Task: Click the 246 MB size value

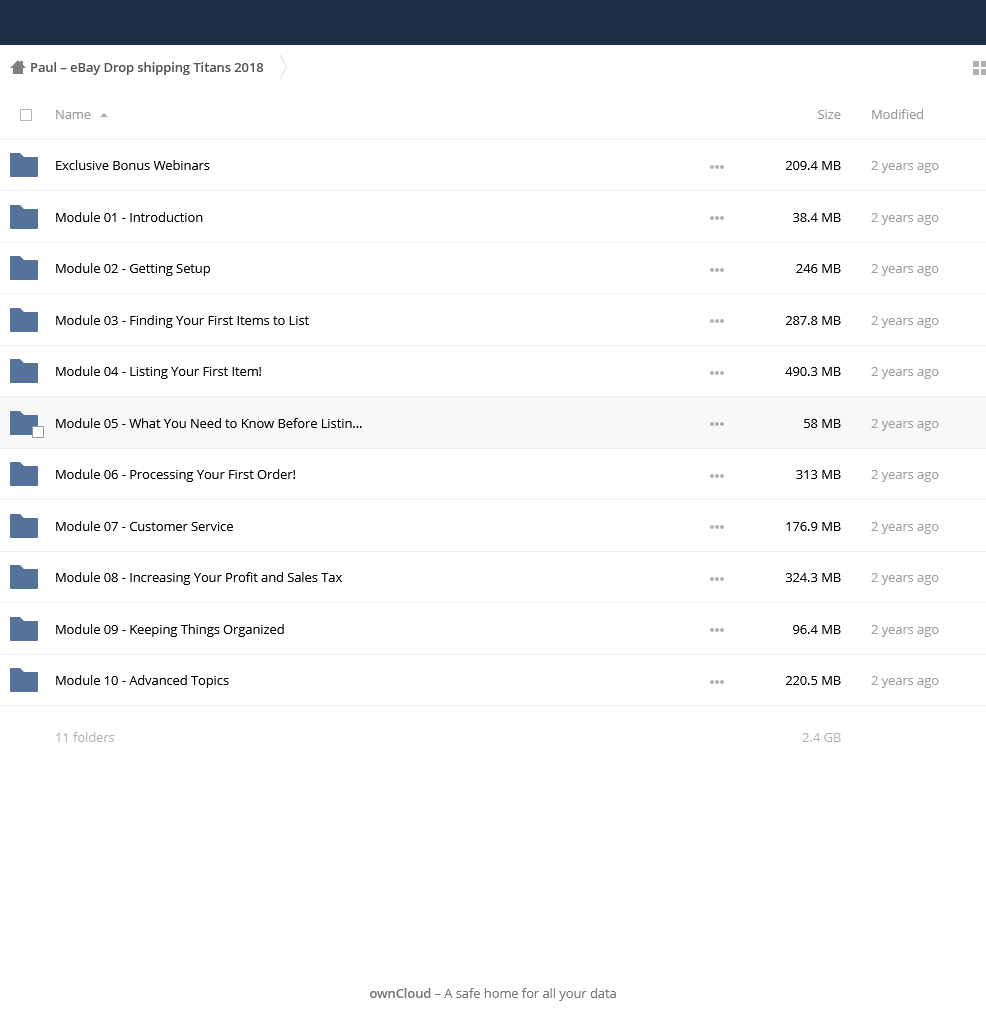Action: 818,268
